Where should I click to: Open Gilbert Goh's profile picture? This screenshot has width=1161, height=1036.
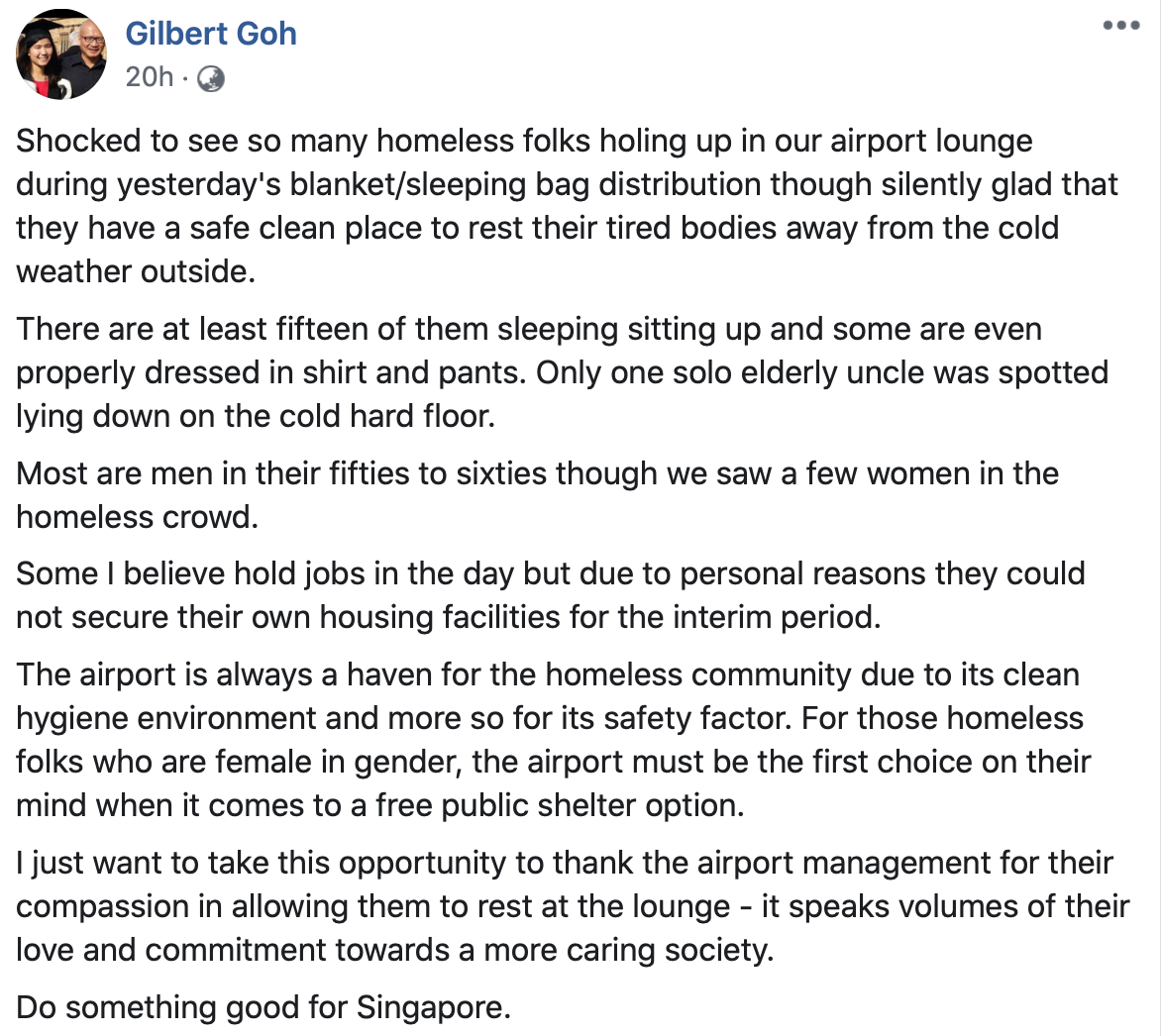[61, 54]
